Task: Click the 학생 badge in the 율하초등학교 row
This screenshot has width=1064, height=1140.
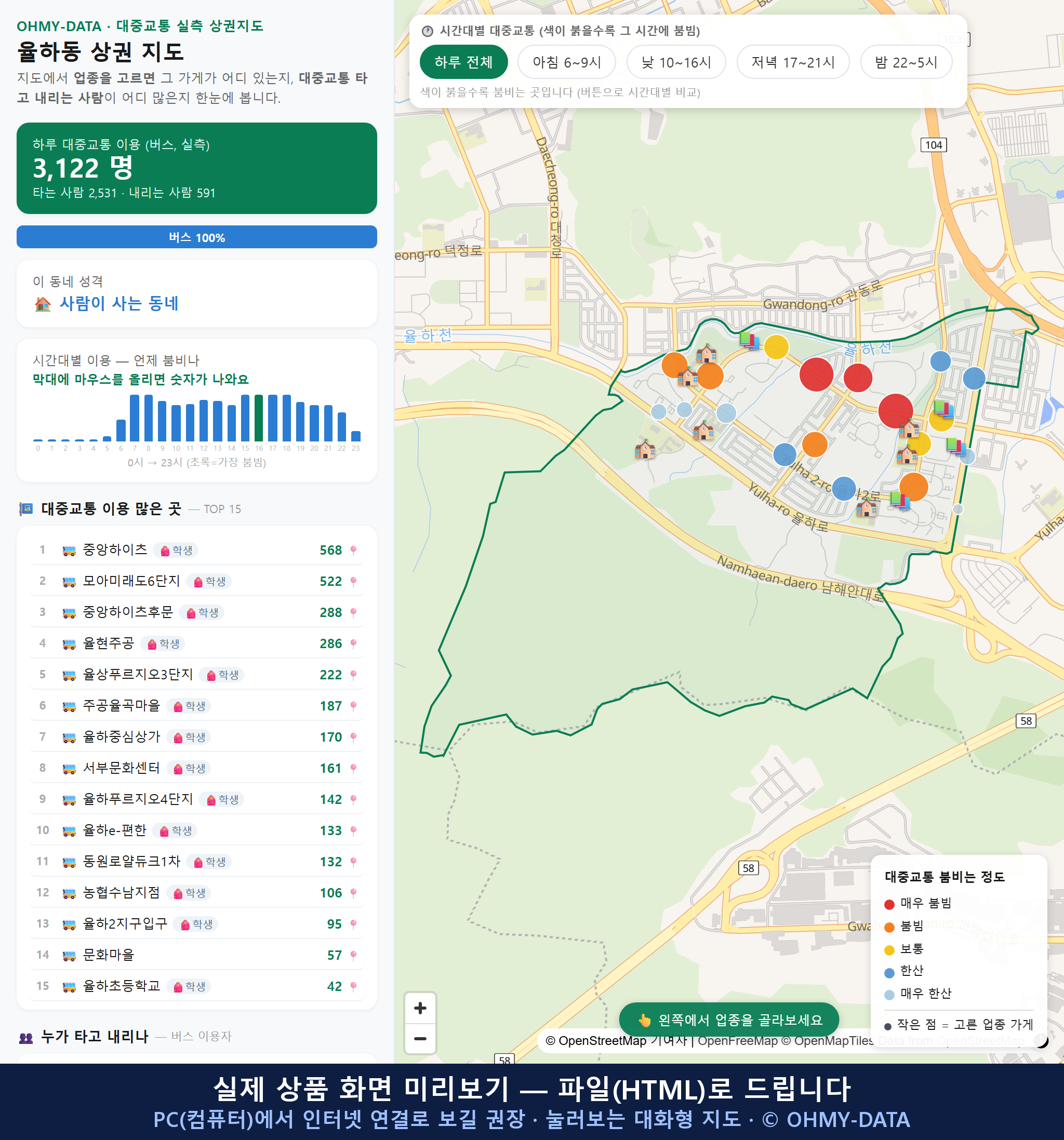Action: [189, 986]
